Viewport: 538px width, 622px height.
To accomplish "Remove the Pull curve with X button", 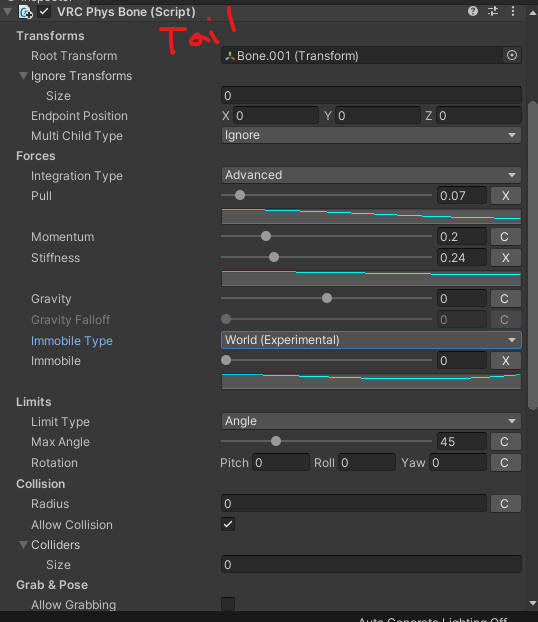I will tap(505, 196).
